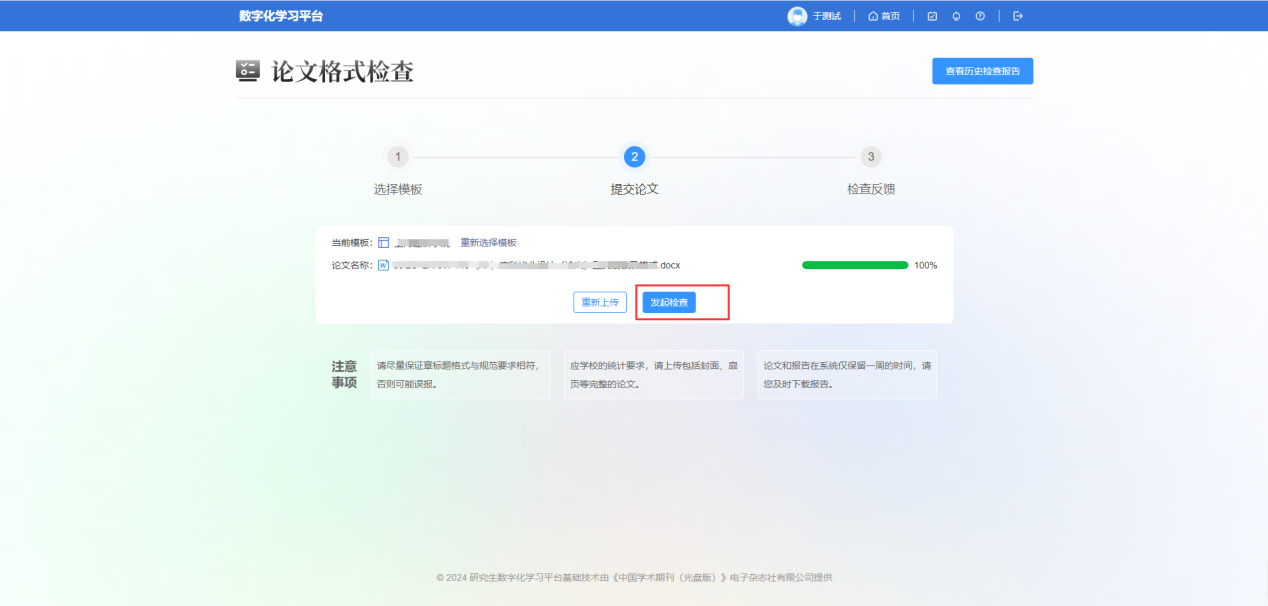Click the green upload progress bar
Screen dimensions: 1268x606
(x=855, y=265)
